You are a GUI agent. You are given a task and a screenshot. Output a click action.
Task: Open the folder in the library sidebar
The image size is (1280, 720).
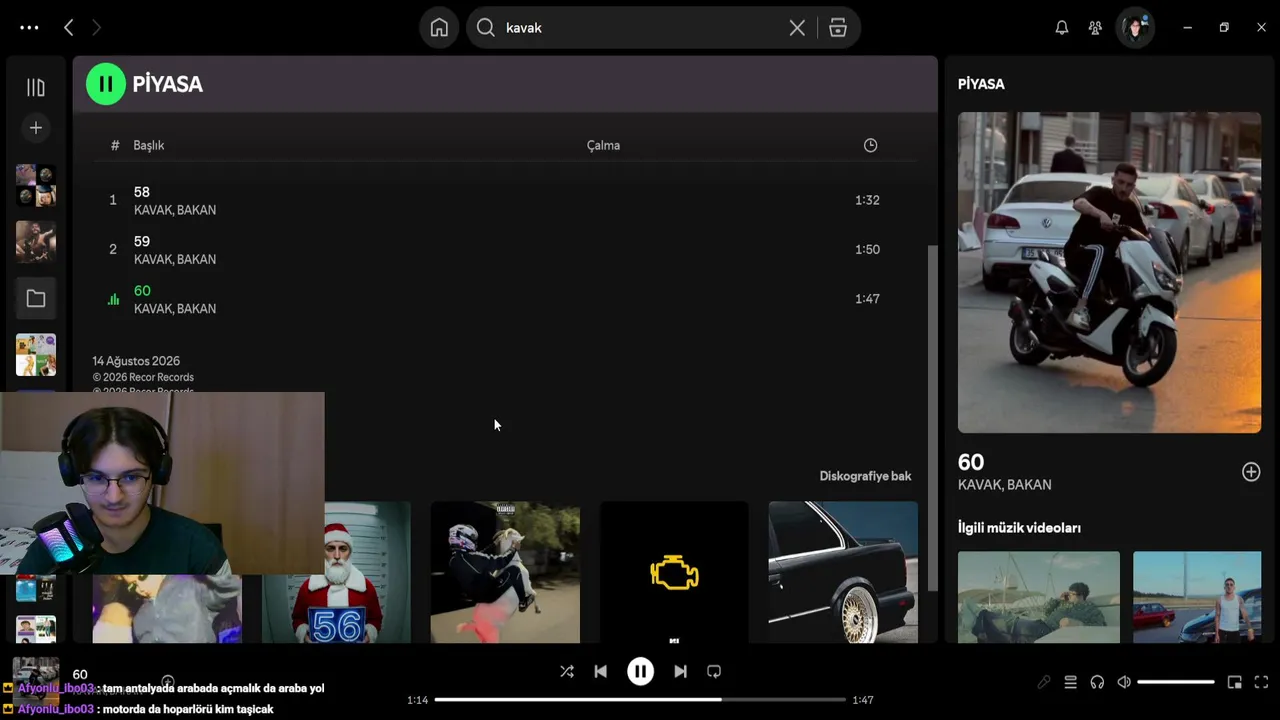(36, 298)
